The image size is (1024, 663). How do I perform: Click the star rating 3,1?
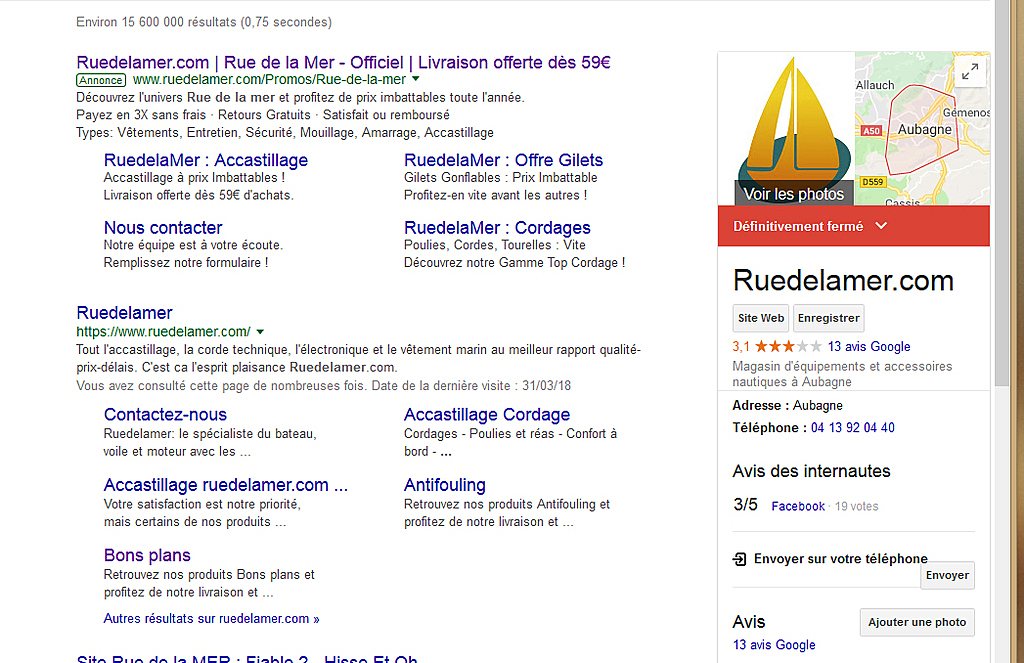click(x=777, y=347)
